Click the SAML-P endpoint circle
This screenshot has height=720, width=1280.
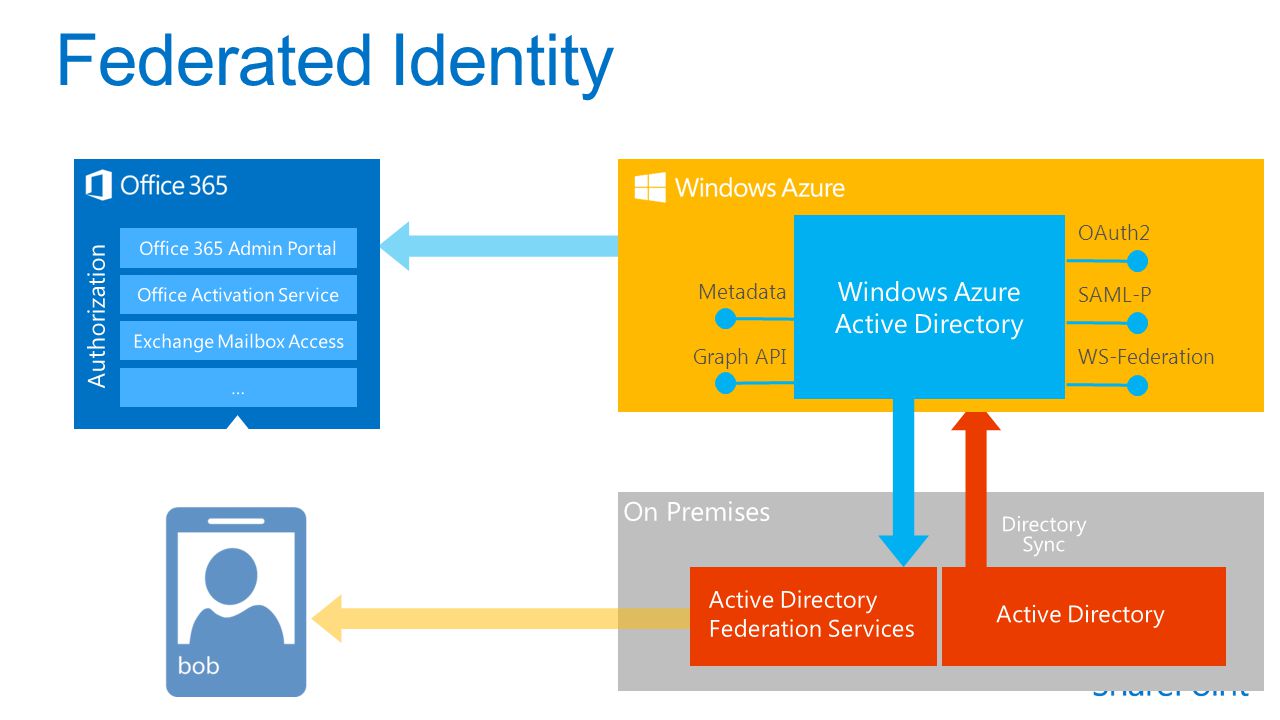click(1137, 324)
